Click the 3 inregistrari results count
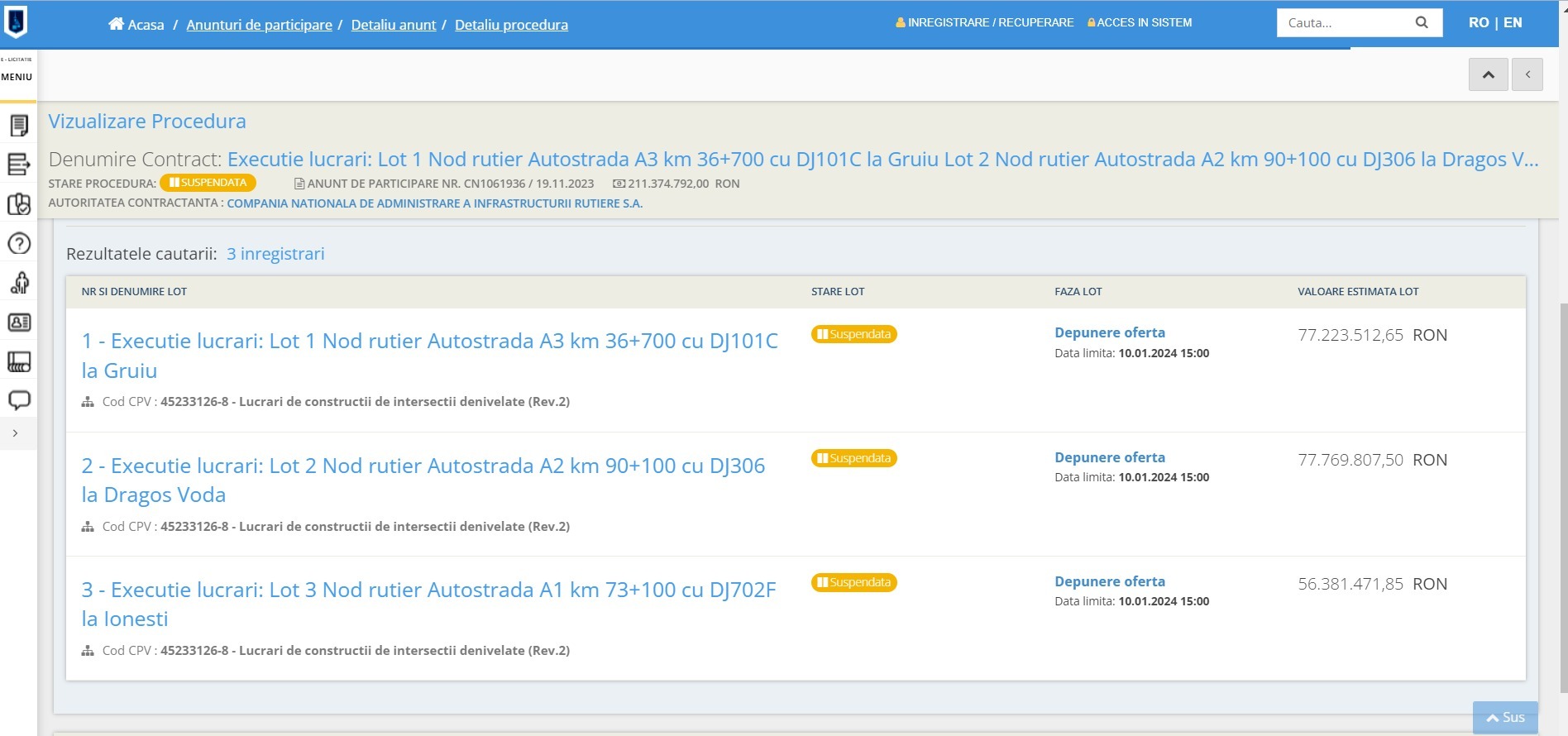 coord(275,254)
